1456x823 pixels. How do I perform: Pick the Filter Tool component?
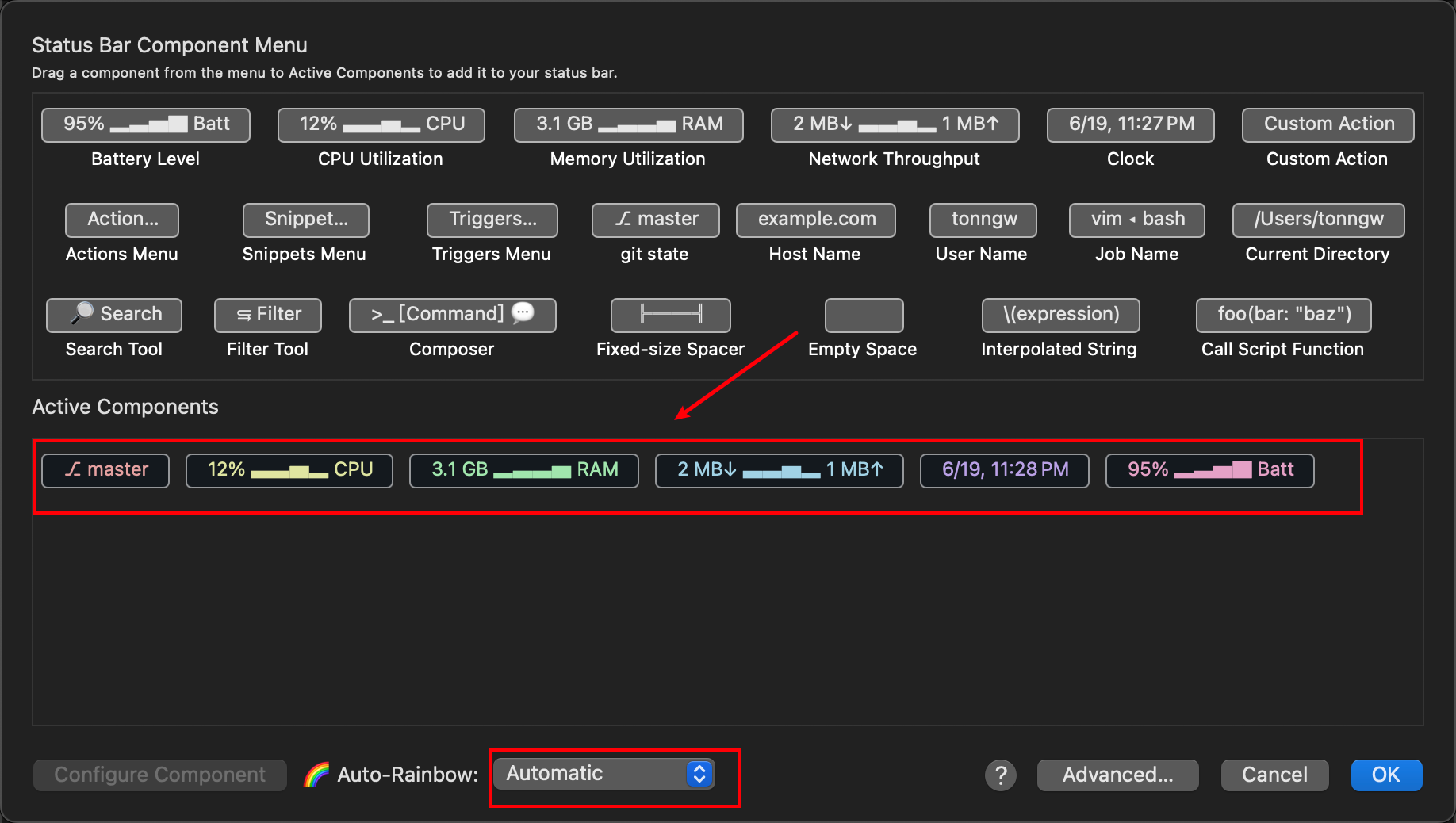(268, 315)
